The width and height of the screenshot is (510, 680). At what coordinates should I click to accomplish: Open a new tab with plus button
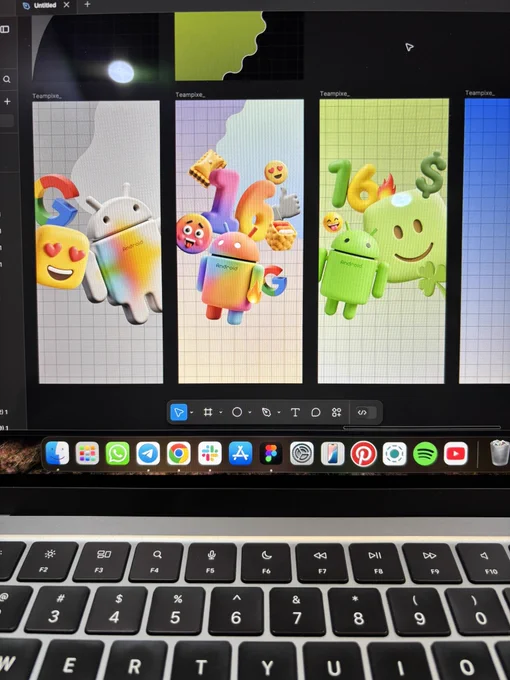point(87,4)
